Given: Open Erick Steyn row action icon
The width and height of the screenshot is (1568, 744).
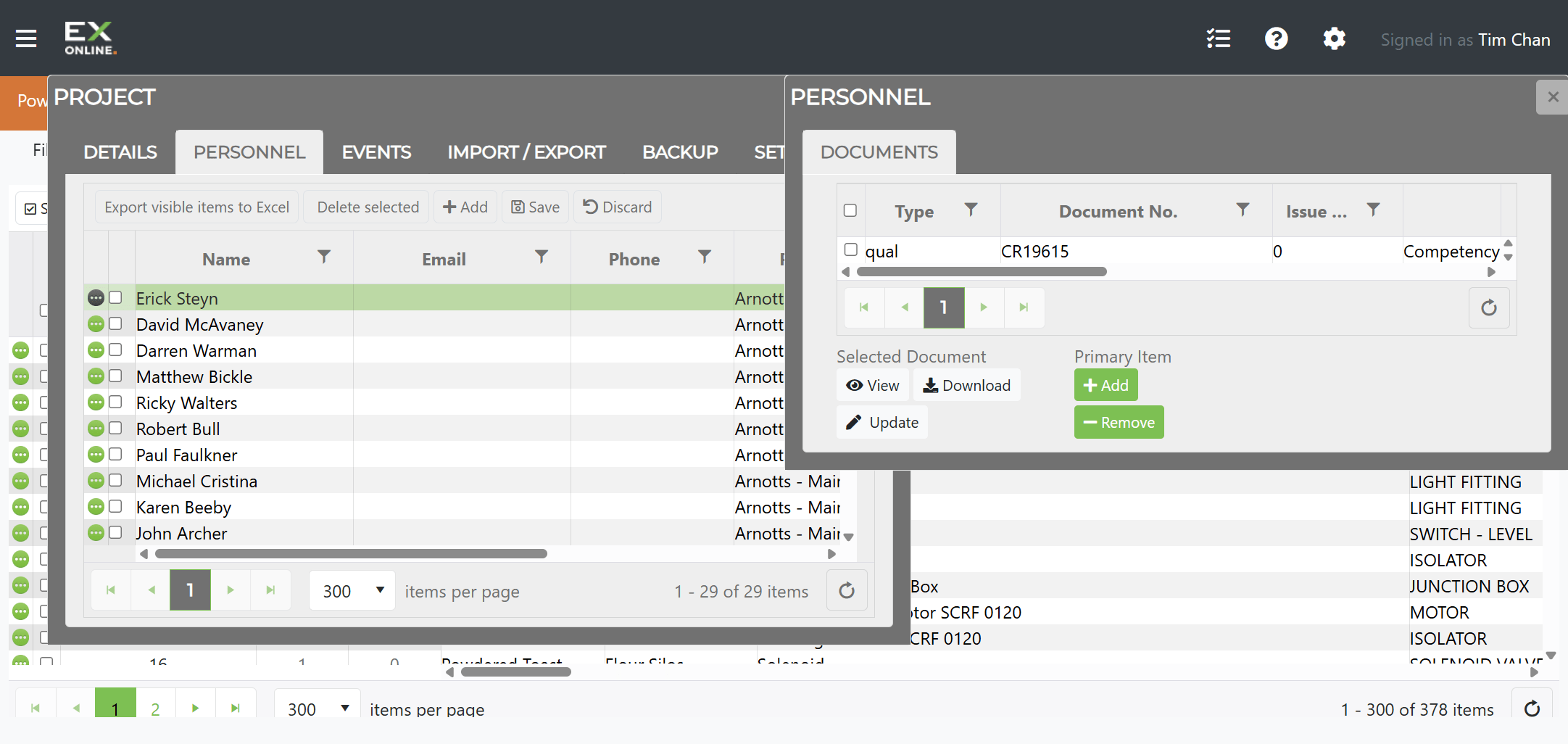Looking at the screenshot, I should 96,298.
